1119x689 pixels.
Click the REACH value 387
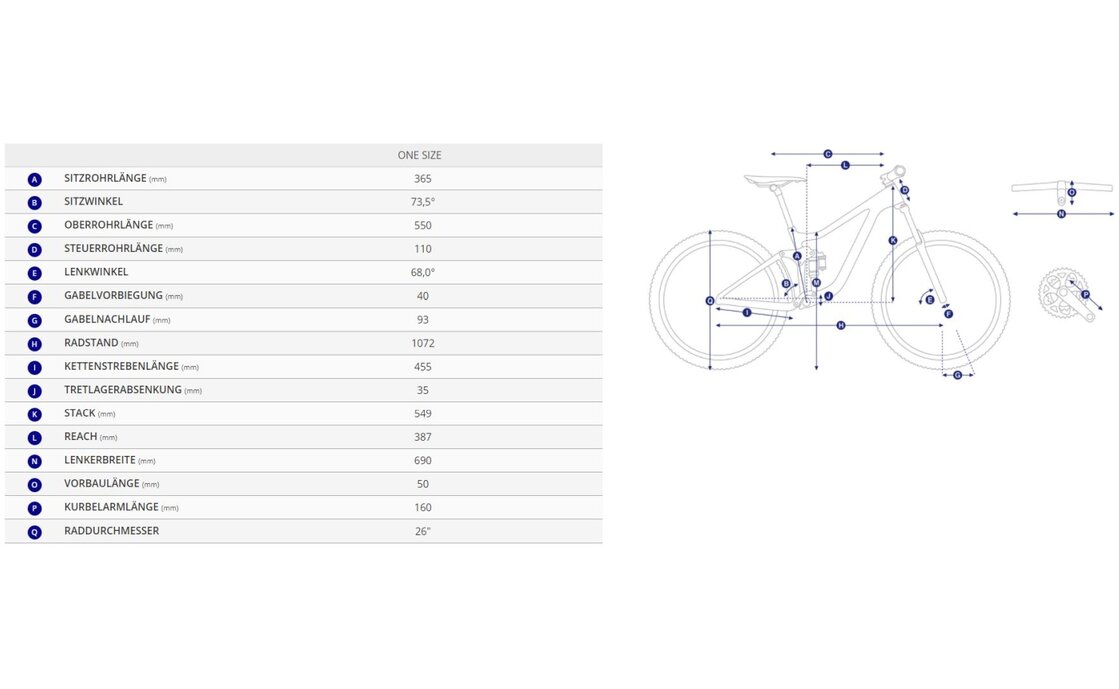(x=423, y=437)
